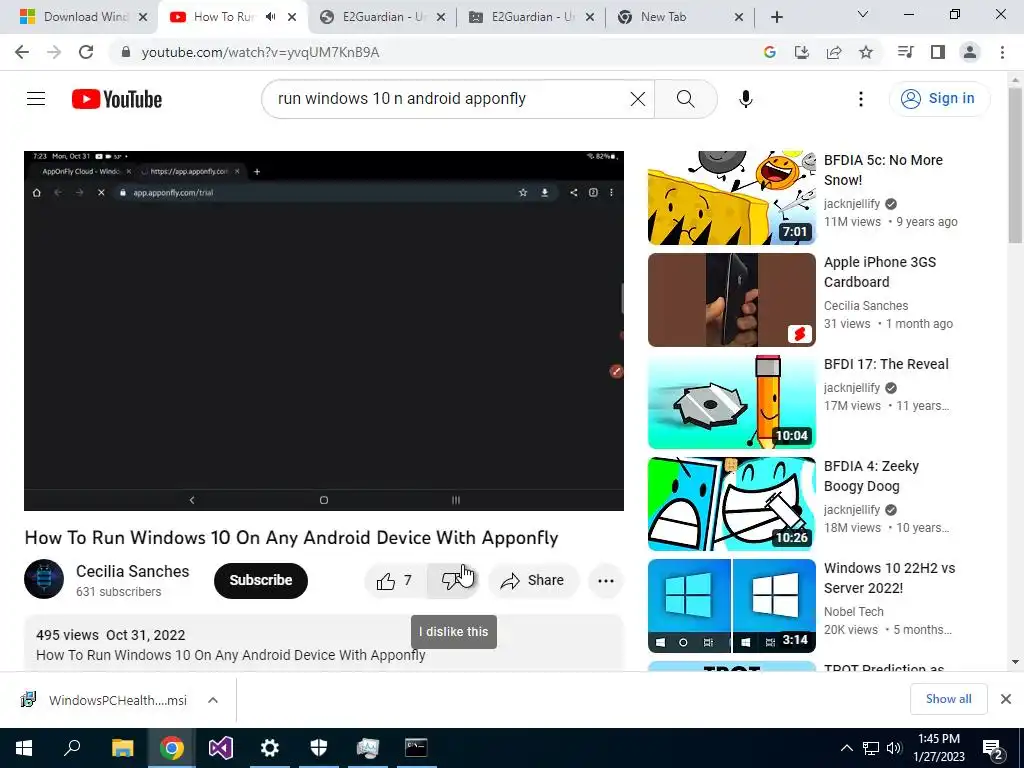
Task: Start voice search with the microphone icon
Action: click(x=746, y=99)
